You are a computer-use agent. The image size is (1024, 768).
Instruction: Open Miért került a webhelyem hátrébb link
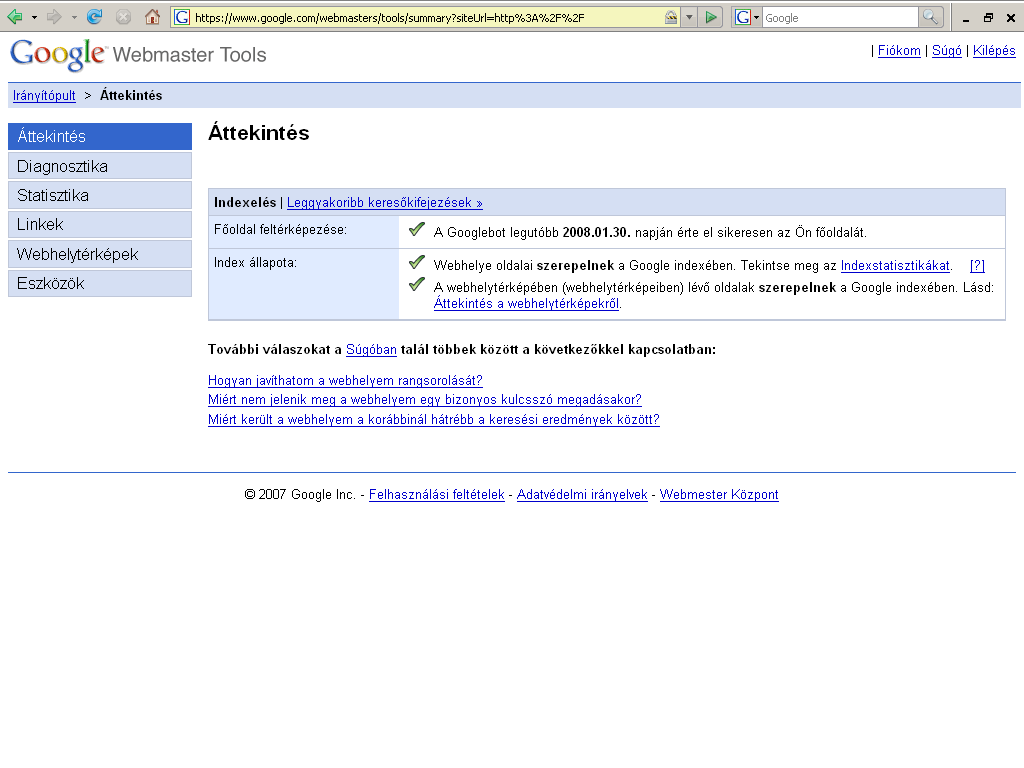click(x=434, y=420)
